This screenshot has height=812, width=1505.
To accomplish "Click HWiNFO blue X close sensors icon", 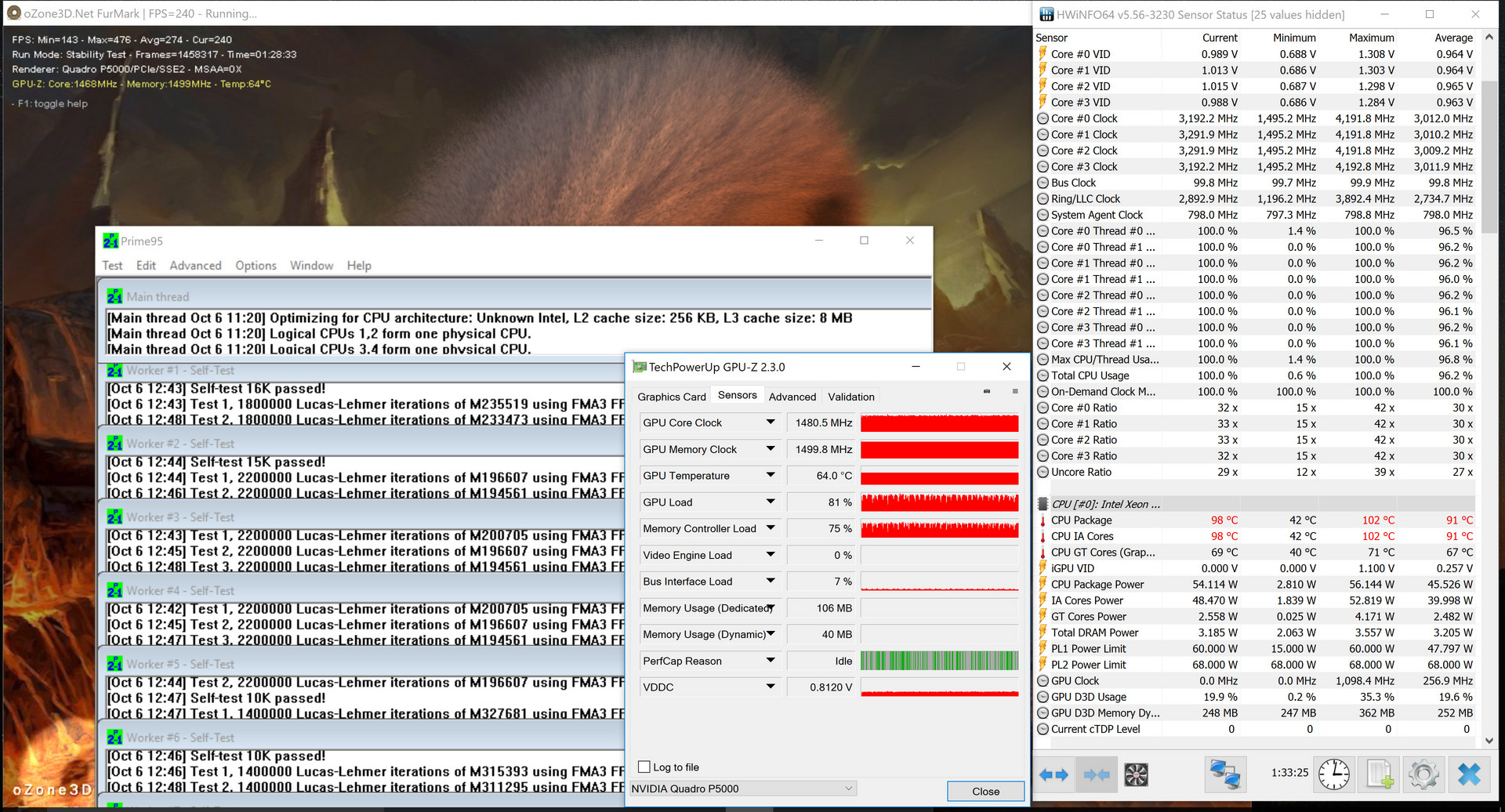I will pyautogui.click(x=1469, y=775).
